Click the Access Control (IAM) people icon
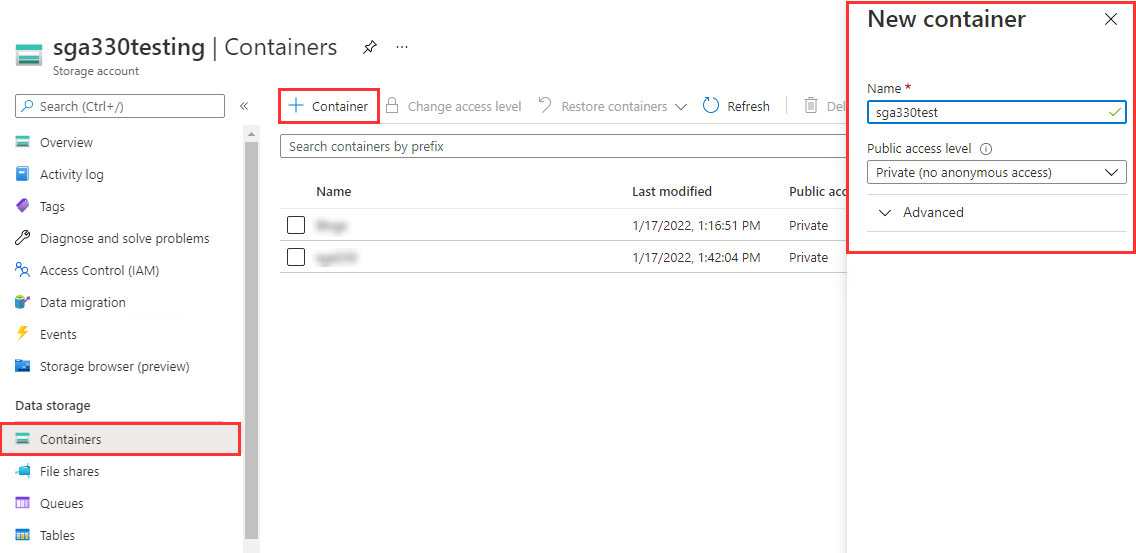This screenshot has width=1136, height=553. pos(22,270)
